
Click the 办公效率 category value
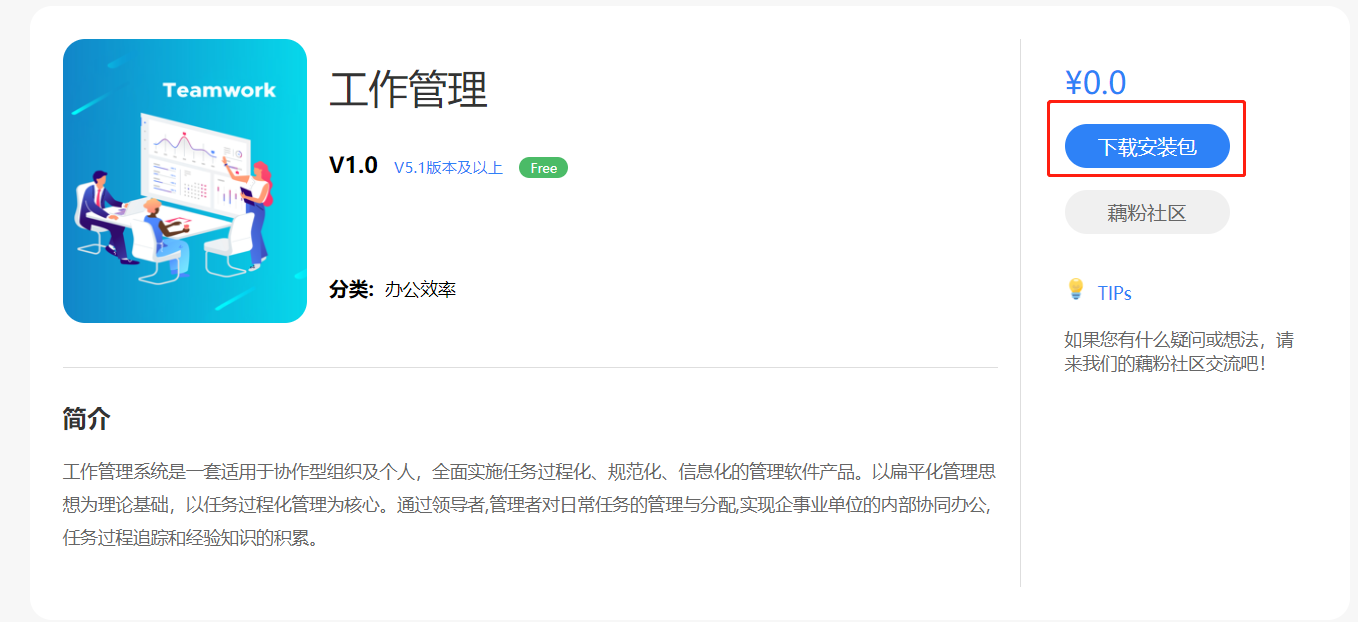420,290
